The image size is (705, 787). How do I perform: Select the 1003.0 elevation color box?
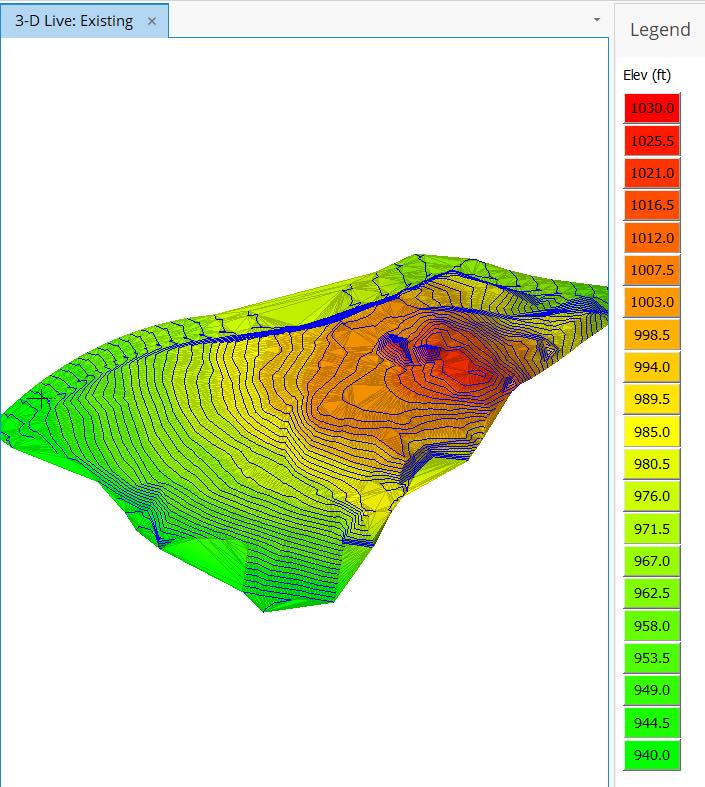pyautogui.click(x=651, y=302)
